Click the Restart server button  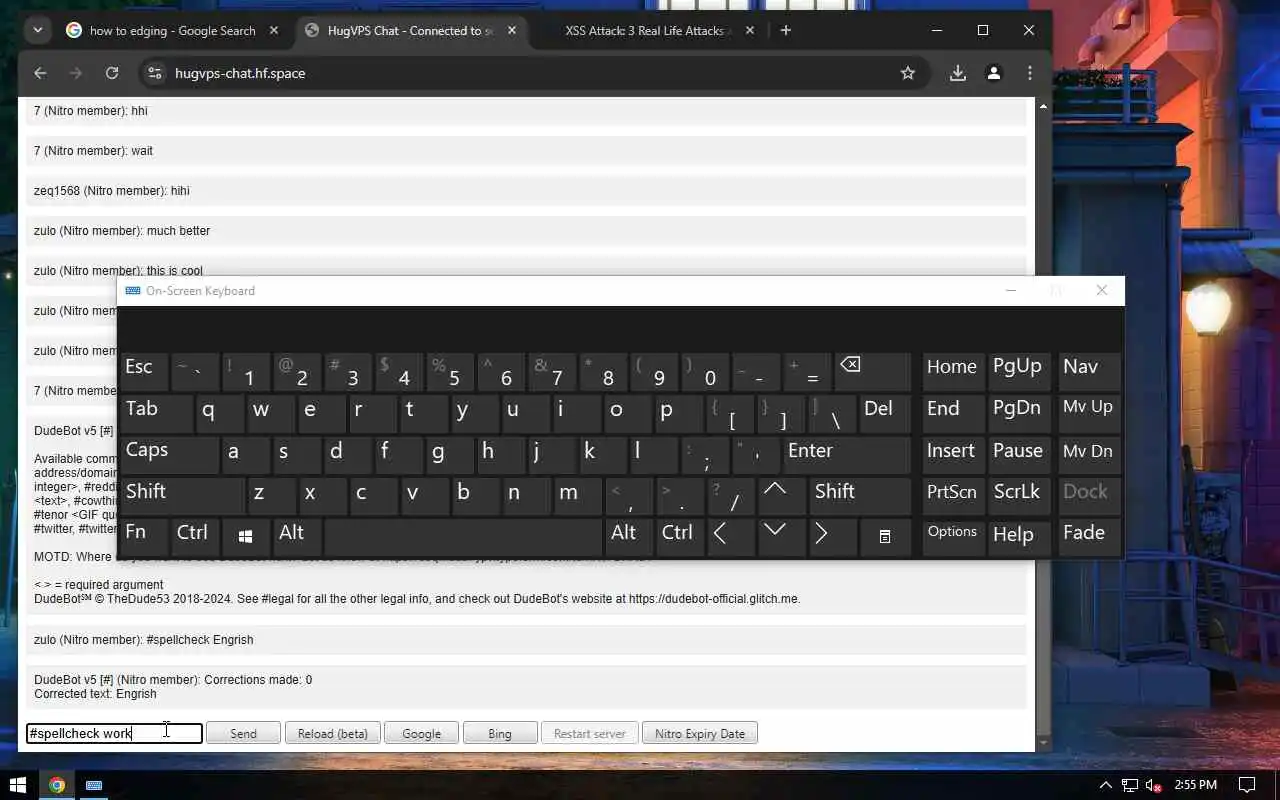(x=590, y=733)
